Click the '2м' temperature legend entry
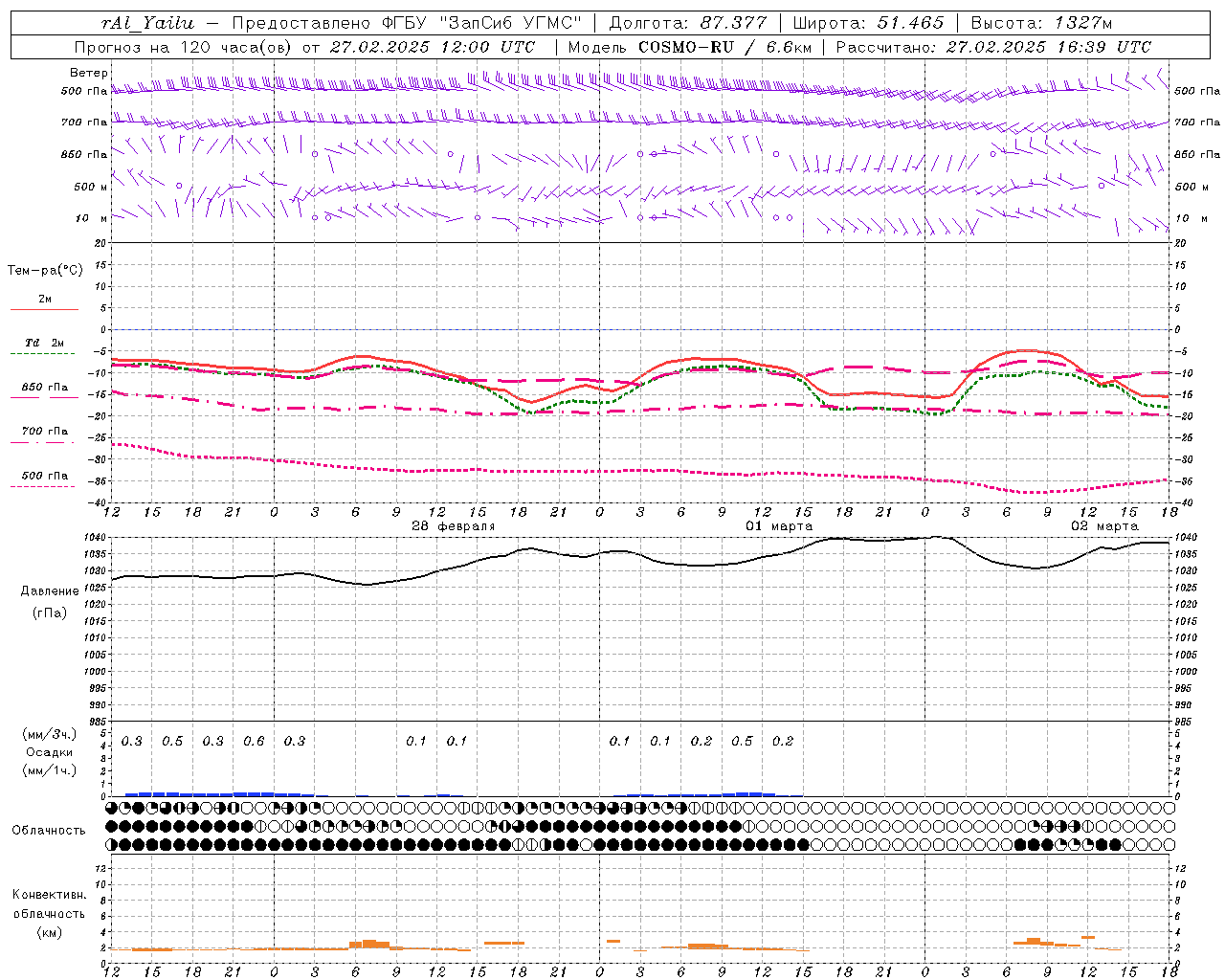 click(x=45, y=300)
